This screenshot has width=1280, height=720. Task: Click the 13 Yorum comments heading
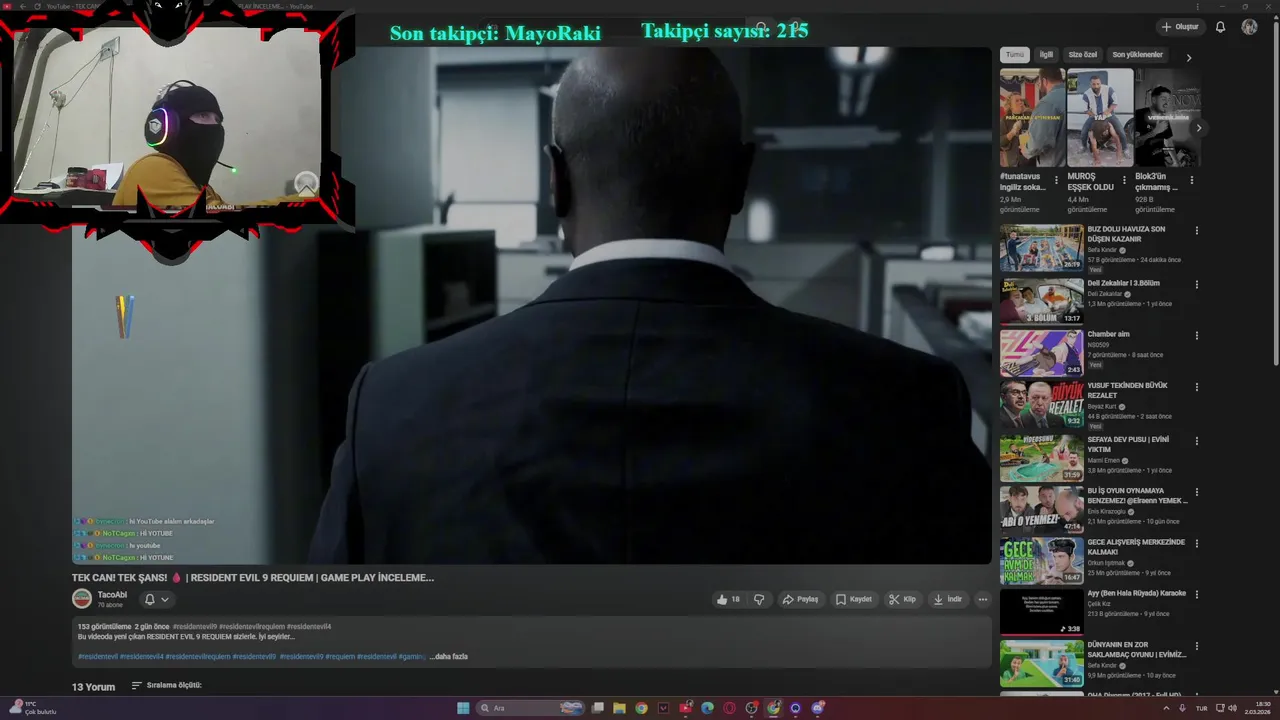(x=93, y=687)
